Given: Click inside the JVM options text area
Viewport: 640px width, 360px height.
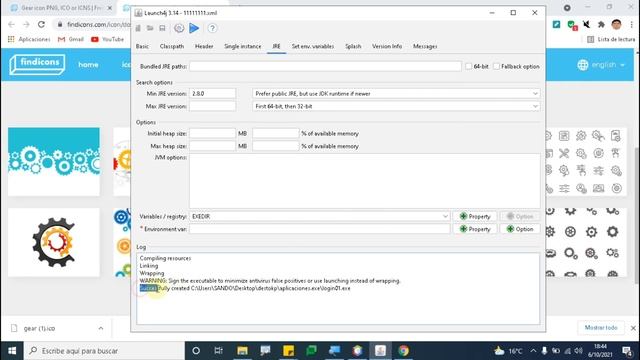Looking at the screenshot, I should point(364,181).
